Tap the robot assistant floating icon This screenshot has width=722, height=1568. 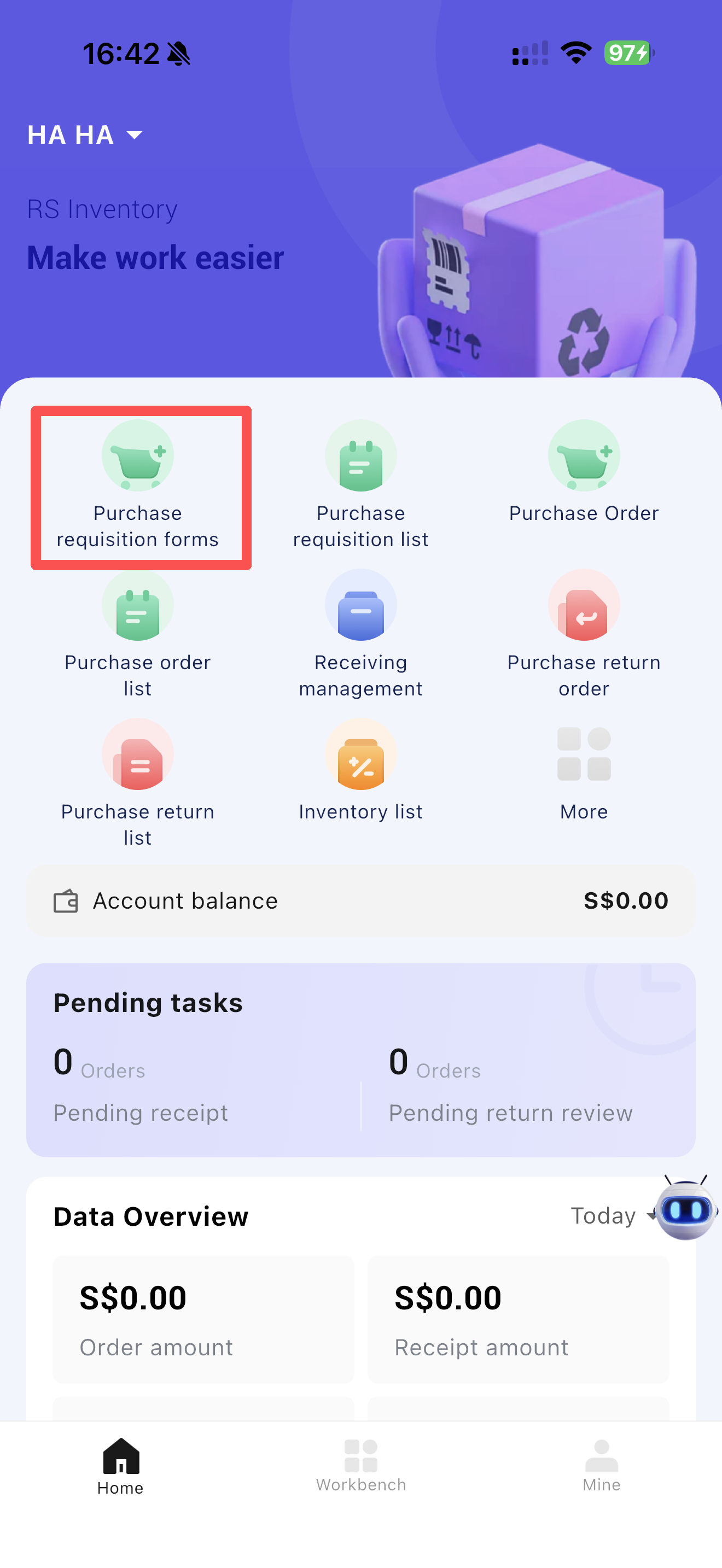(685, 1209)
